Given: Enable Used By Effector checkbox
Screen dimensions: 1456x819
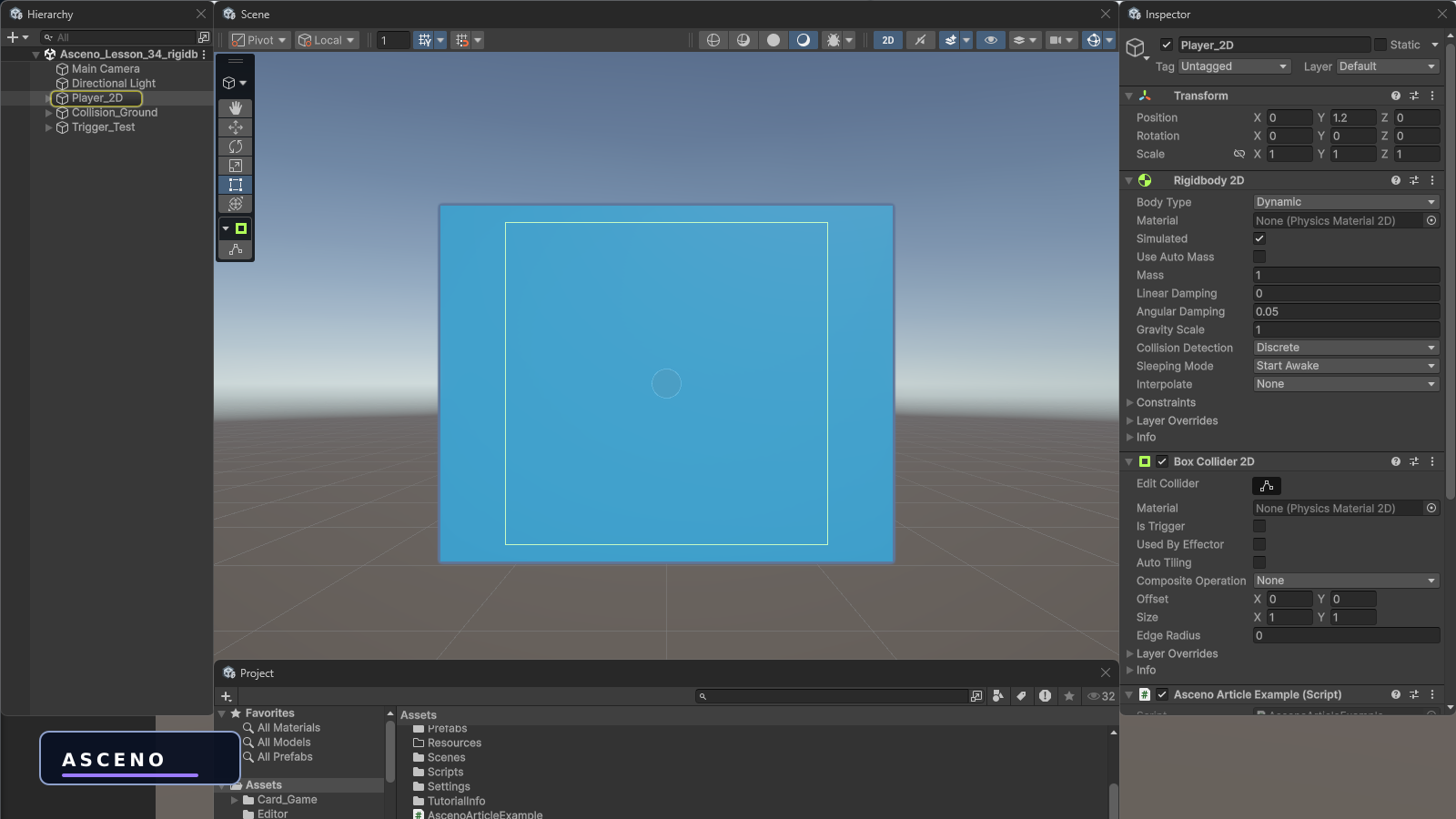Looking at the screenshot, I should [x=1259, y=544].
